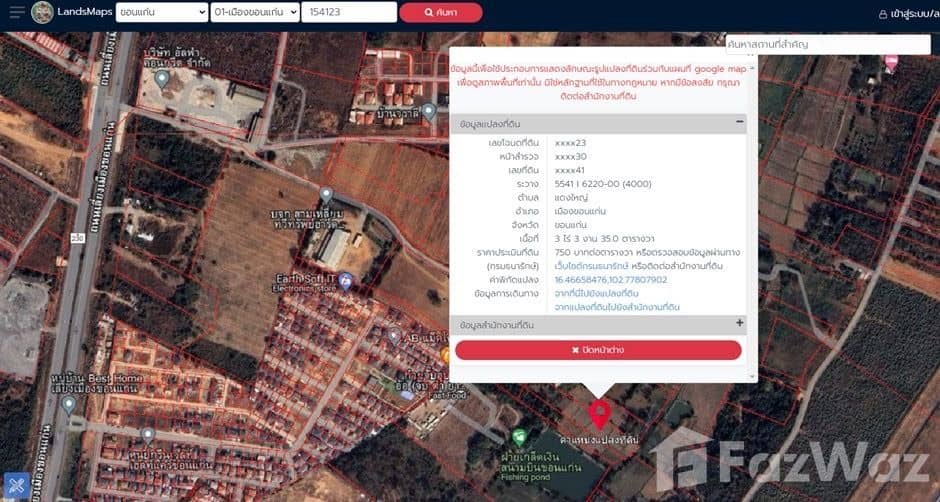Screen dimensions: 940x502
Task: Collapse the ข้อมูลแปลงที่ดิน section
Action: point(740,122)
